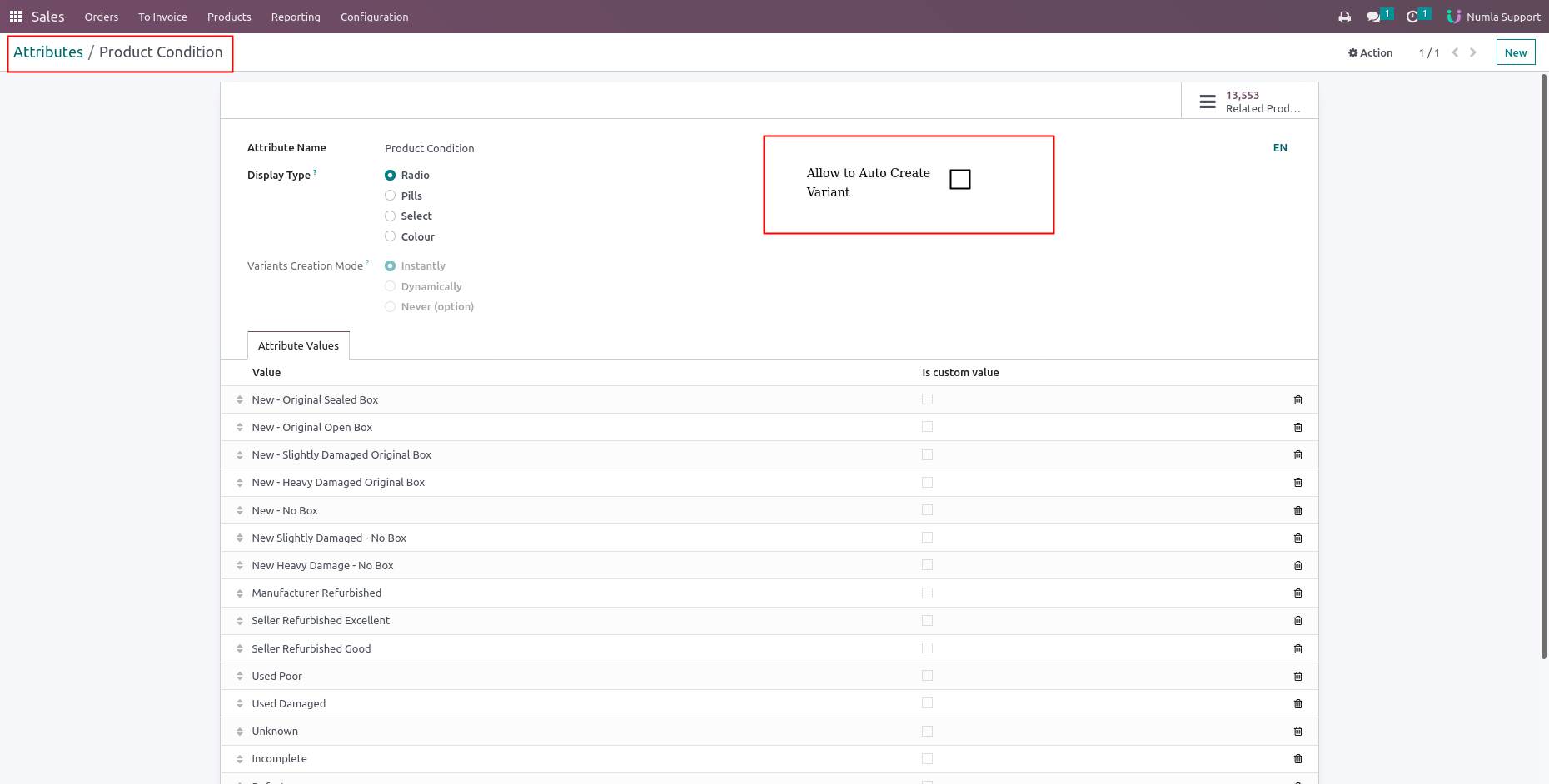Toggle custom value for Used Damaged

pyautogui.click(x=927, y=703)
